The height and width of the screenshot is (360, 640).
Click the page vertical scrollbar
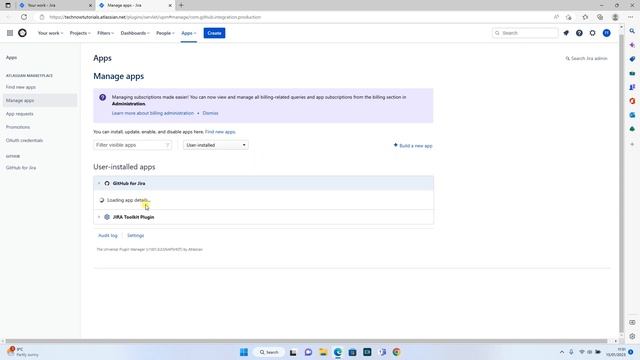click(621, 184)
